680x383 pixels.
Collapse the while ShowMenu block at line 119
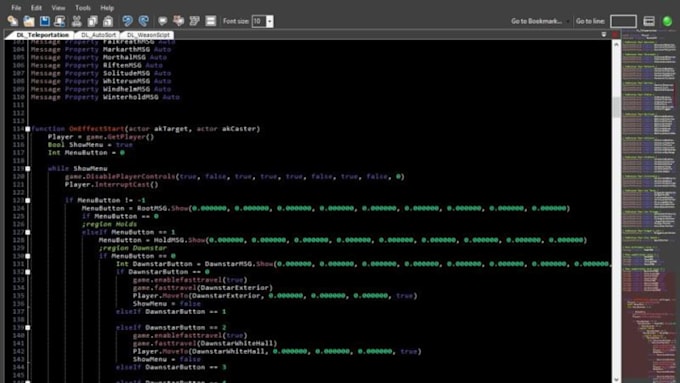[28, 168]
